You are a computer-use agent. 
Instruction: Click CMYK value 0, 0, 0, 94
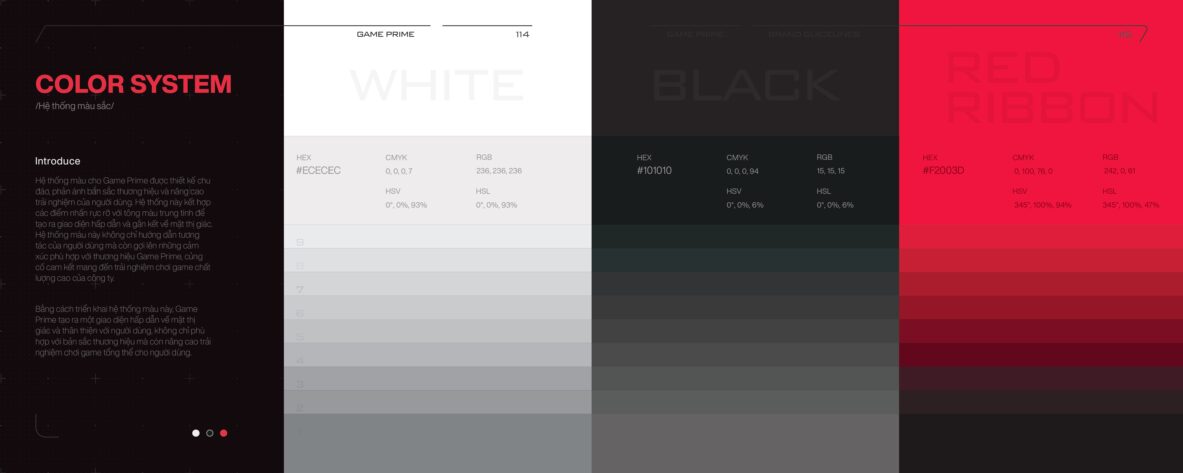[742, 171]
